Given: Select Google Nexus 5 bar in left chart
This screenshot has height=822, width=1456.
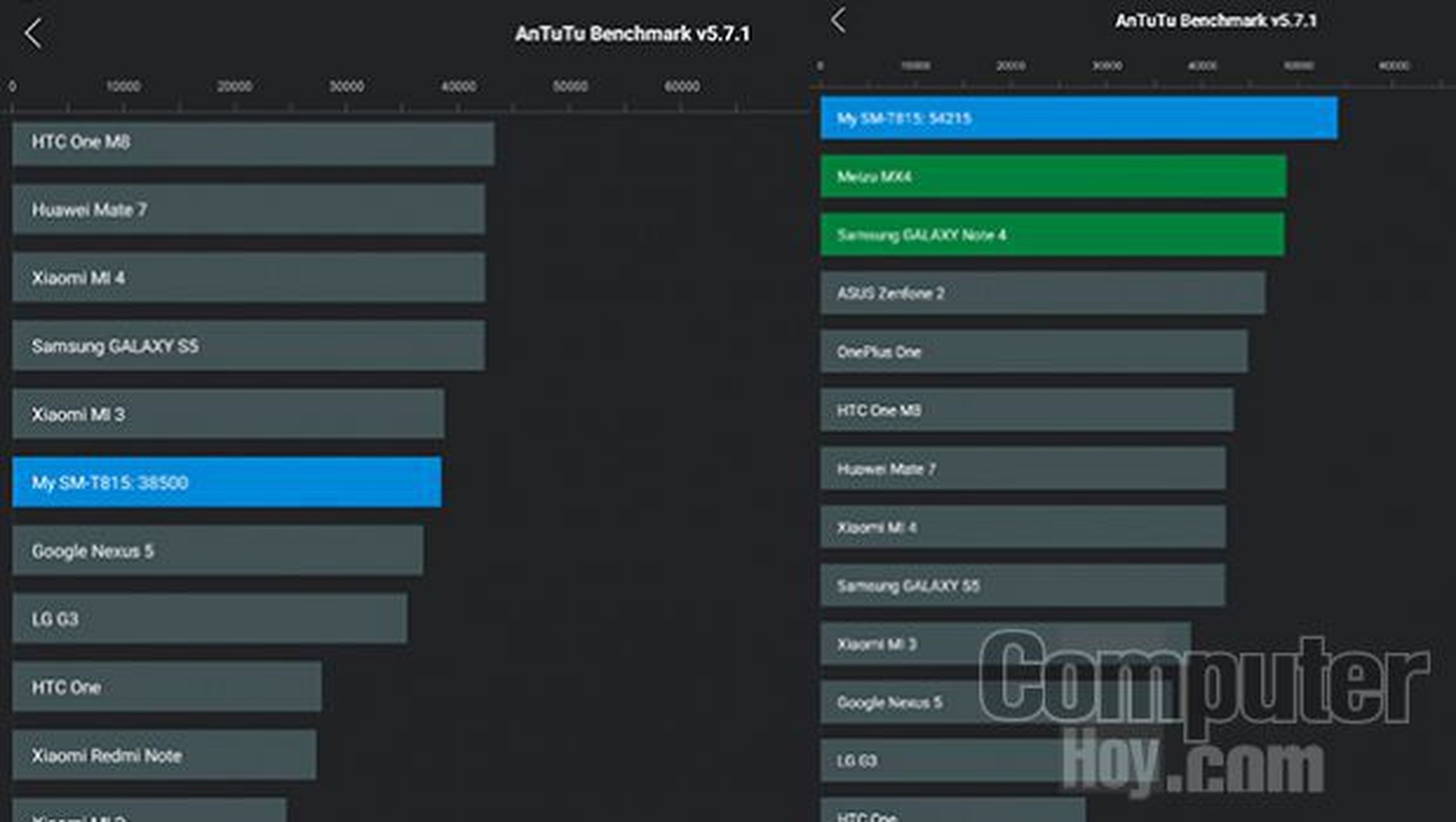Looking at the screenshot, I should 218,551.
